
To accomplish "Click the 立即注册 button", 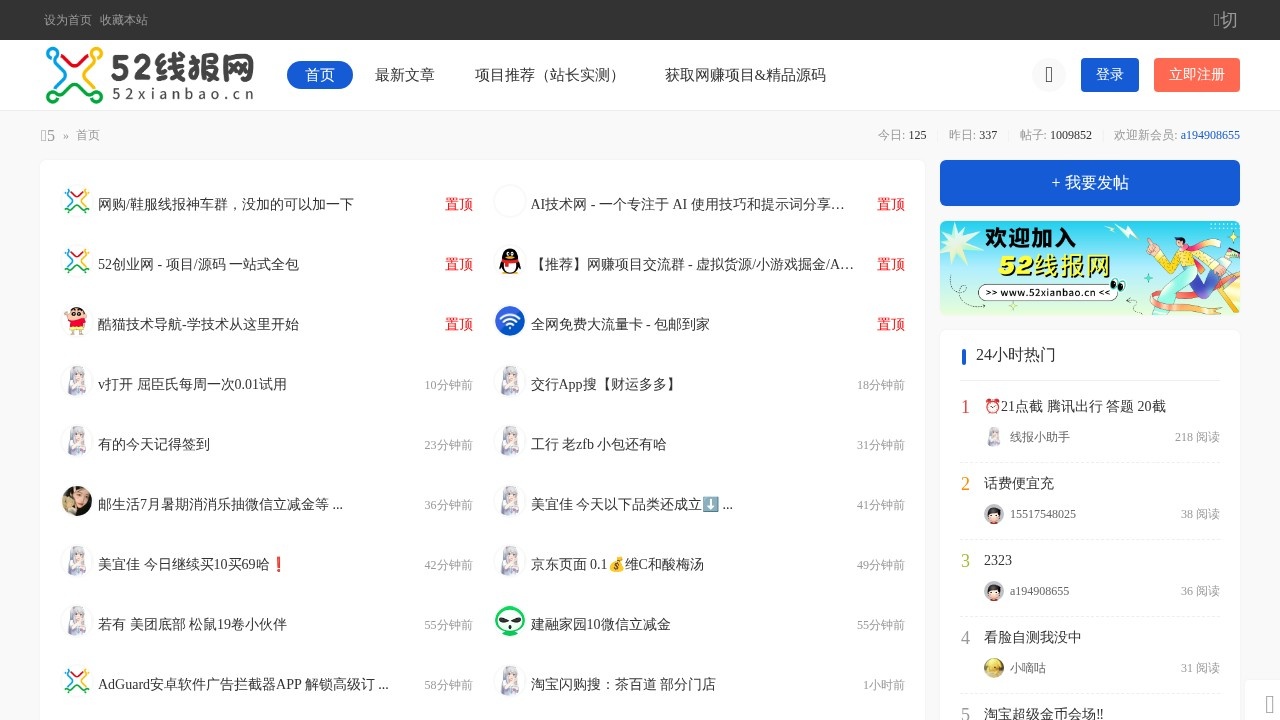I will coord(1197,75).
